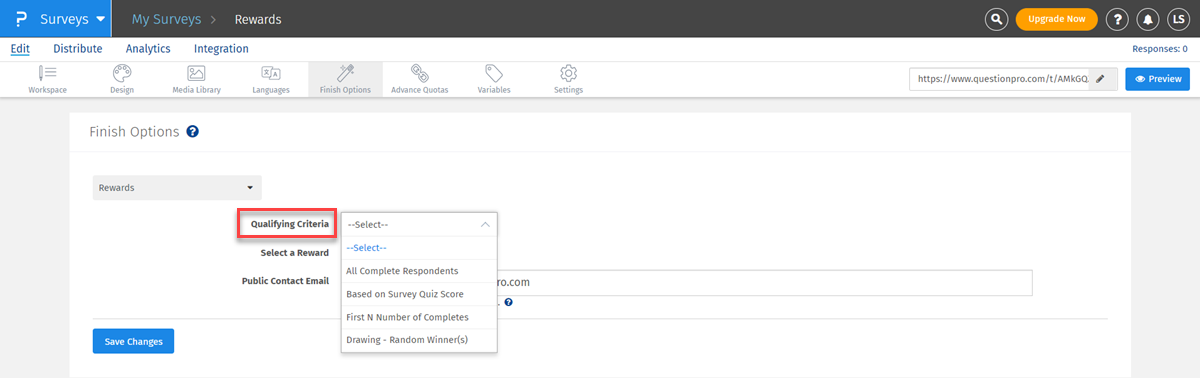Click the Select a Reward label
The image size is (1200, 378).
pos(295,253)
